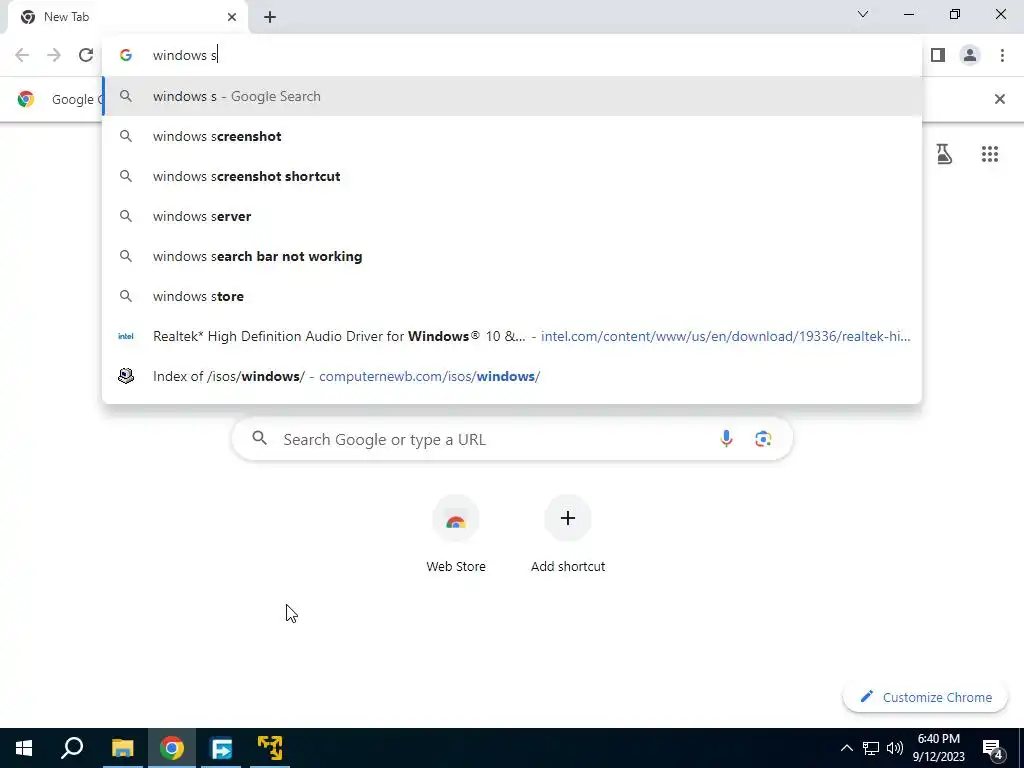Open the 'Index of /isos/windows/' result
Image resolution: width=1024 pixels, height=768 pixels.
(512, 376)
